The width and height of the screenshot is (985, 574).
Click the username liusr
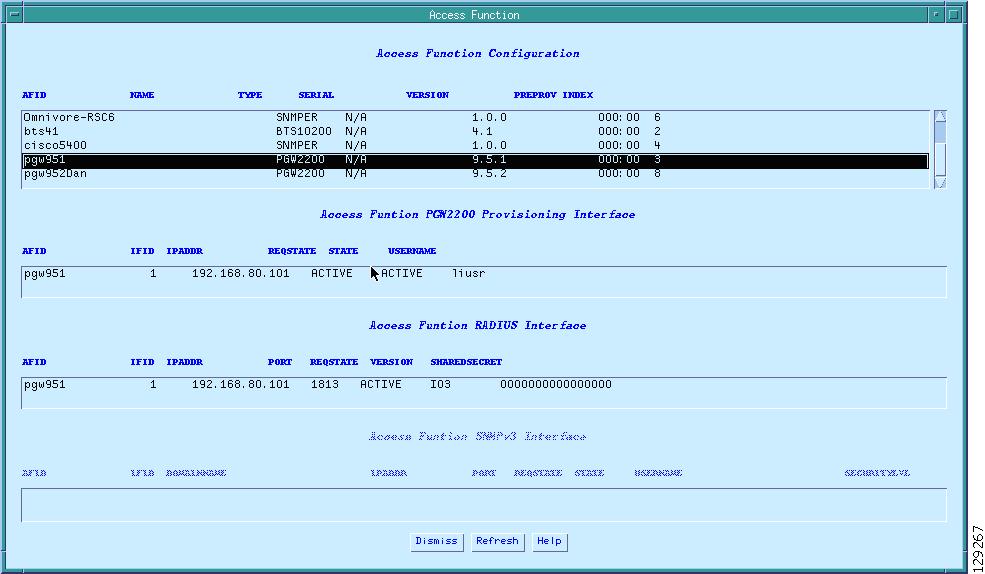coord(469,274)
